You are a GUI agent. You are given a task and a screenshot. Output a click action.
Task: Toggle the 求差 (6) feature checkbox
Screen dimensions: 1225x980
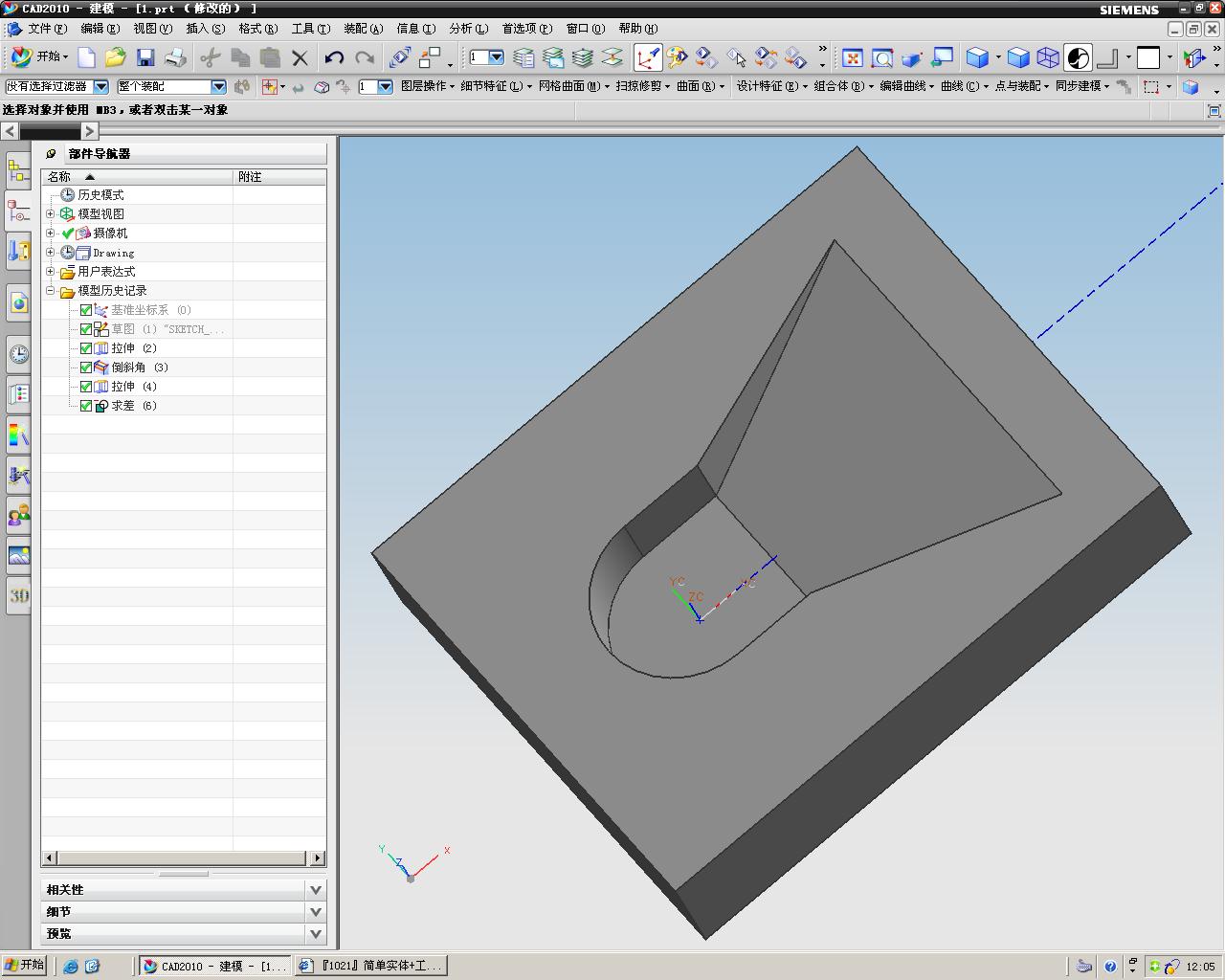(86, 406)
